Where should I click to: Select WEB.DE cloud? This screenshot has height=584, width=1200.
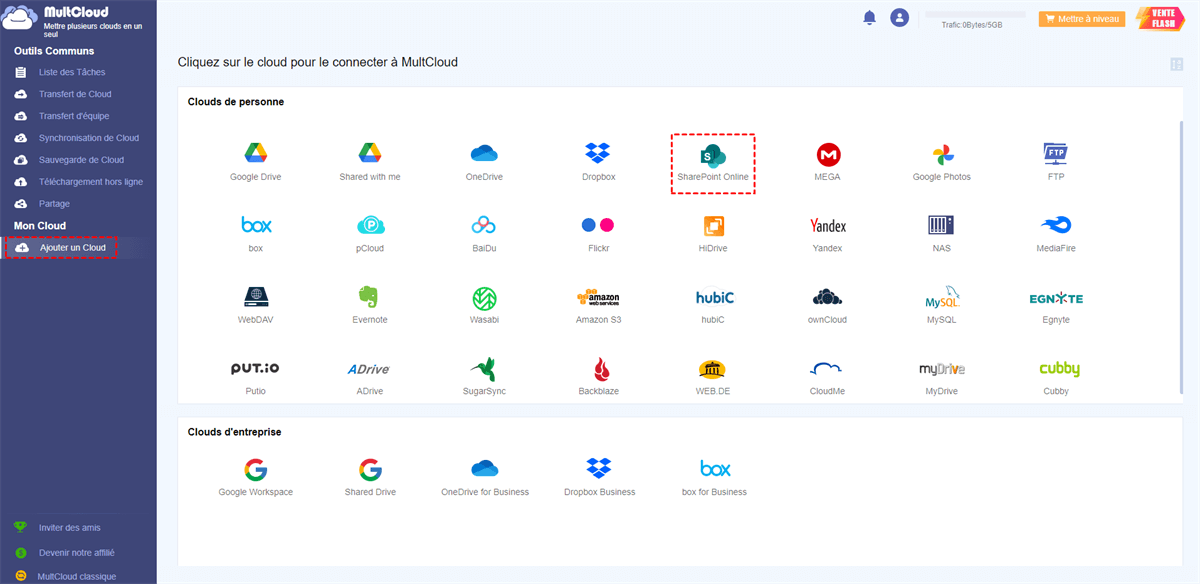713,378
